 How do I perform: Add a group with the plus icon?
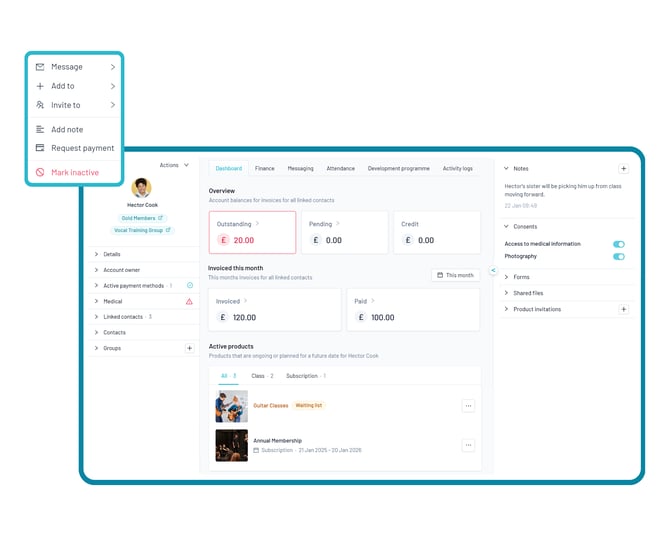189,348
